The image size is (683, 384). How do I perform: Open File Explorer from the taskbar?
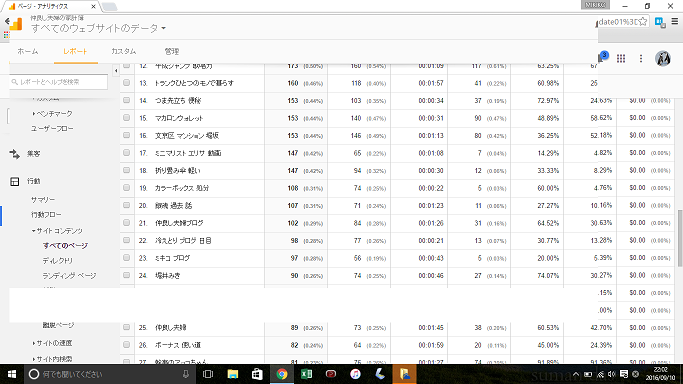[233, 374]
